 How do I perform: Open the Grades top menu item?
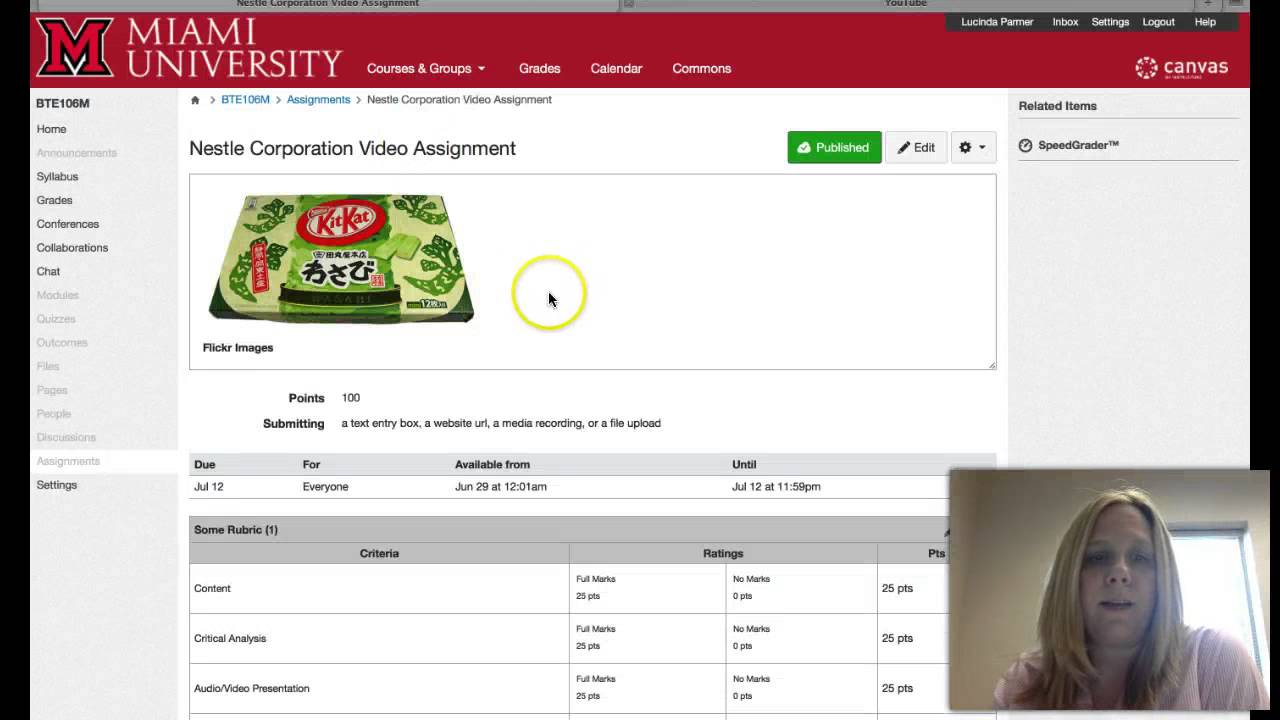click(x=539, y=68)
